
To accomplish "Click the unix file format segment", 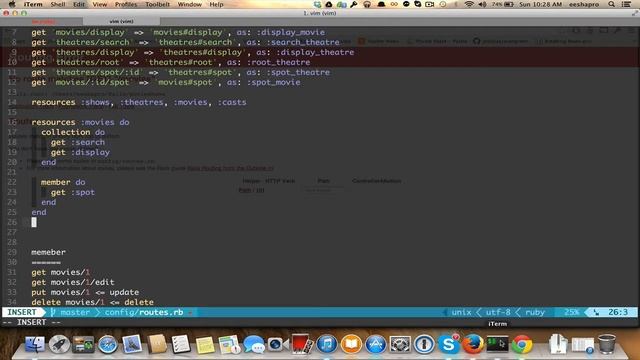I will 461,312.
